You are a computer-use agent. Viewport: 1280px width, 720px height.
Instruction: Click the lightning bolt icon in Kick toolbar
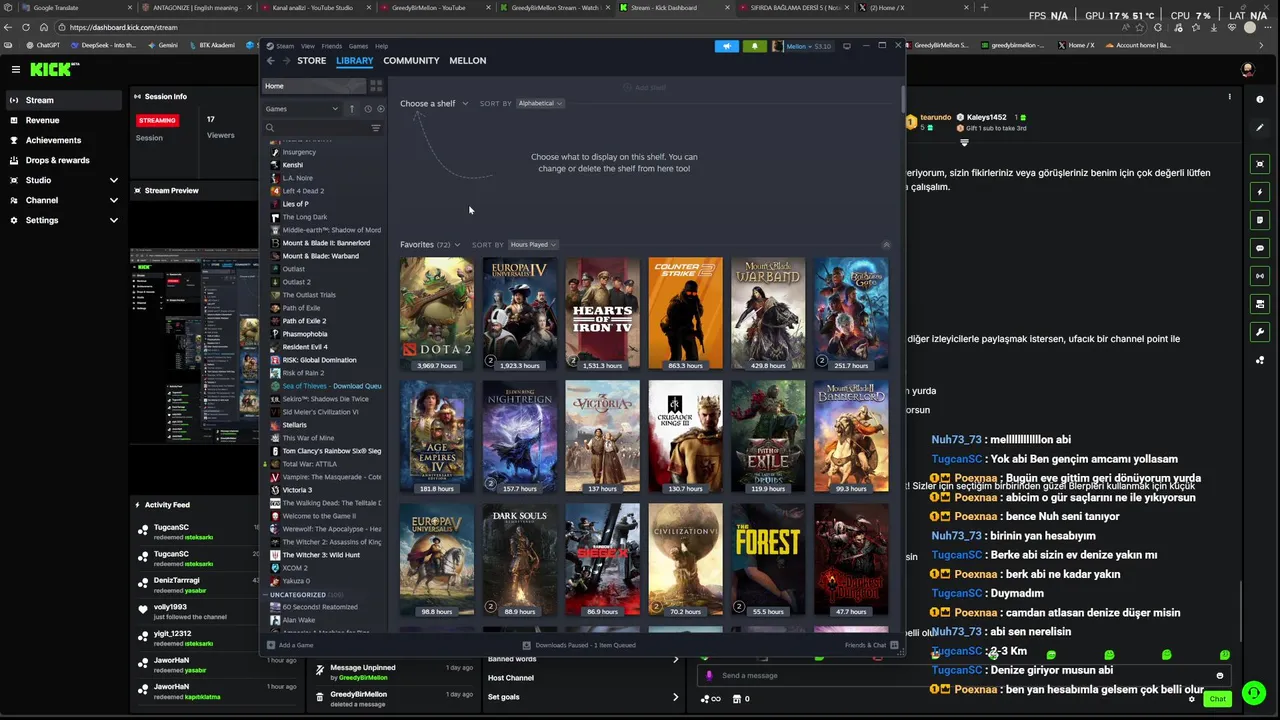click(x=1260, y=192)
